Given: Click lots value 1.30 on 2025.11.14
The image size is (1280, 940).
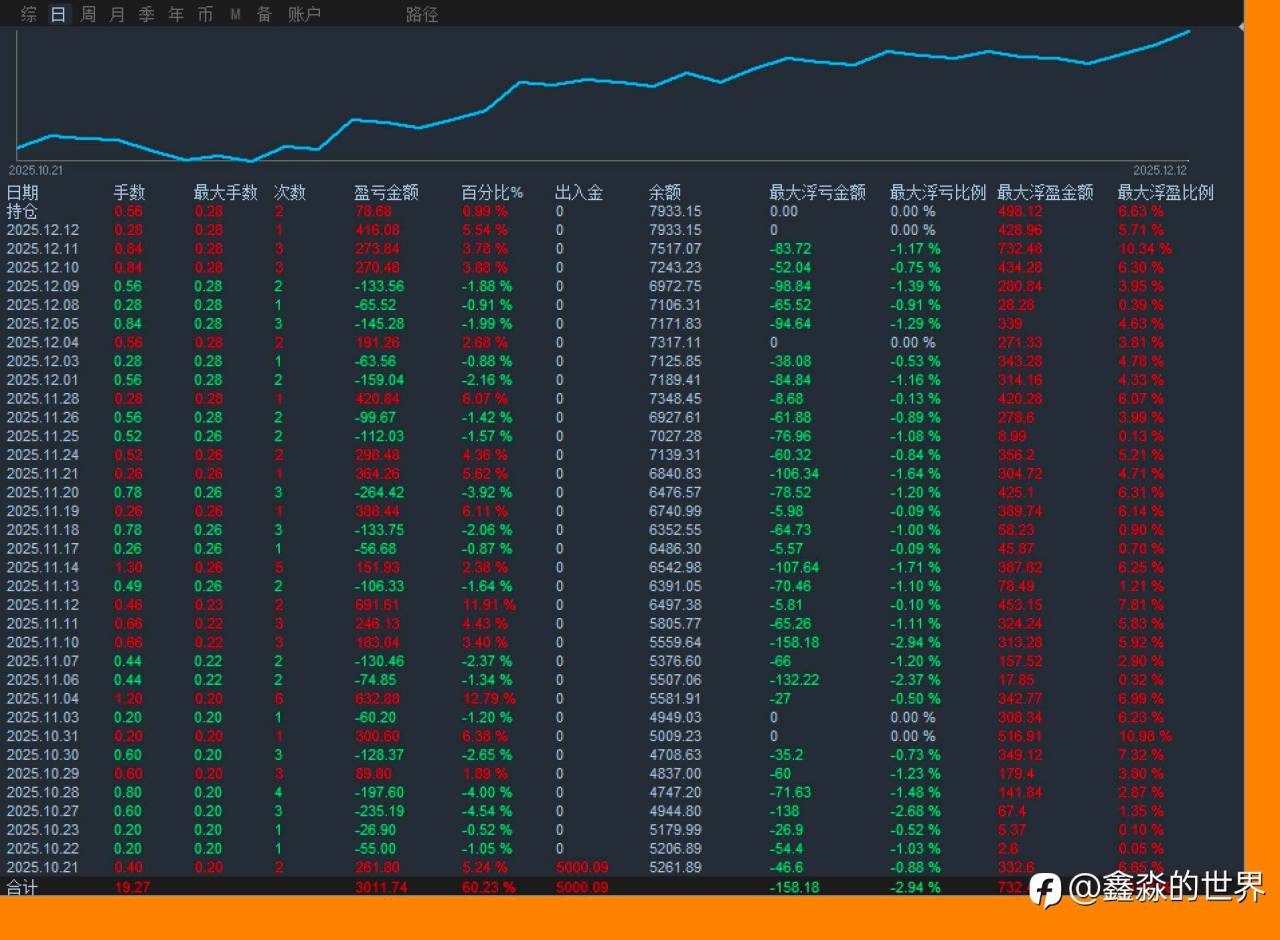Looking at the screenshot, I should point(128,567).
